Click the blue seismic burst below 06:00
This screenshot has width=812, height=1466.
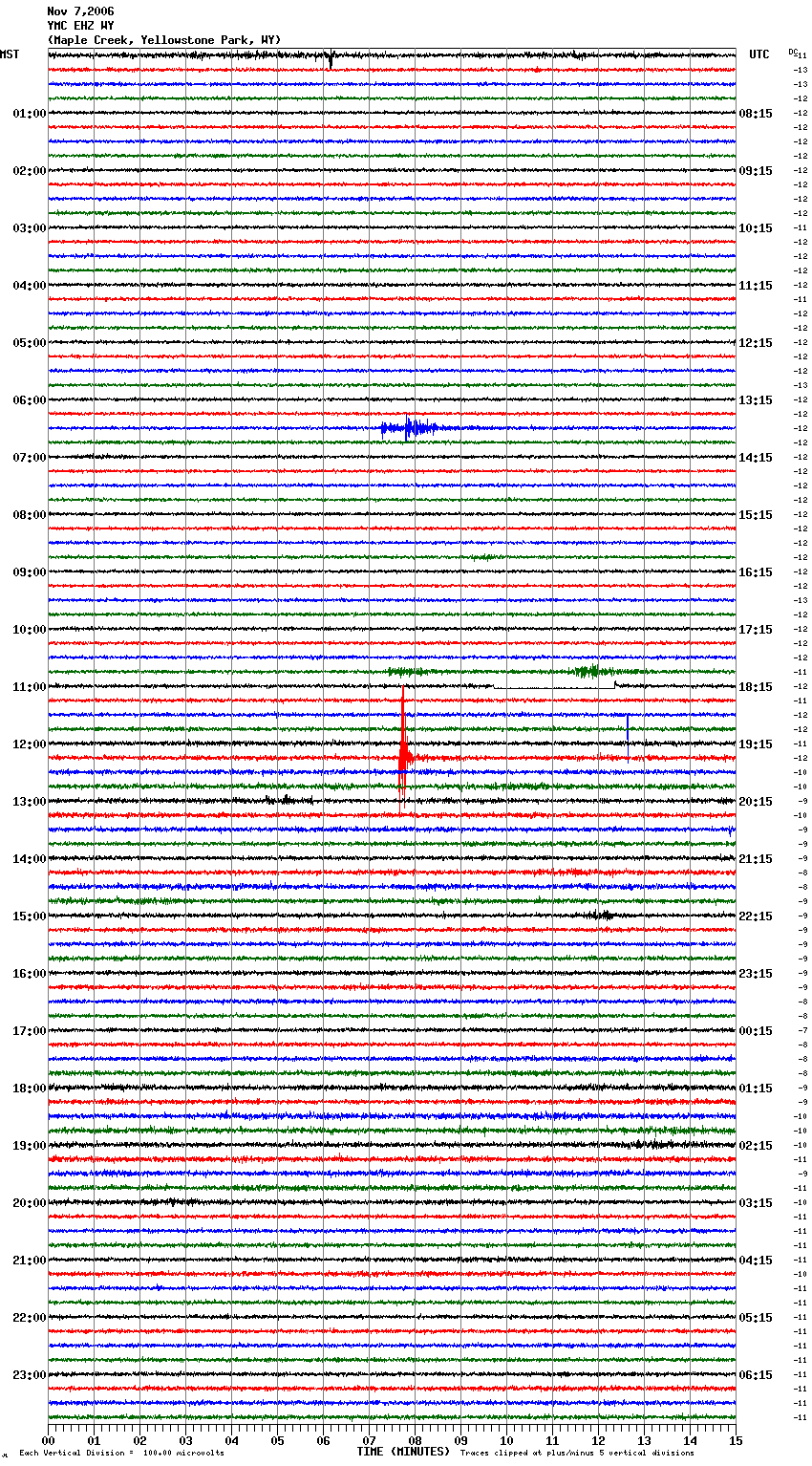coord(410,428)
